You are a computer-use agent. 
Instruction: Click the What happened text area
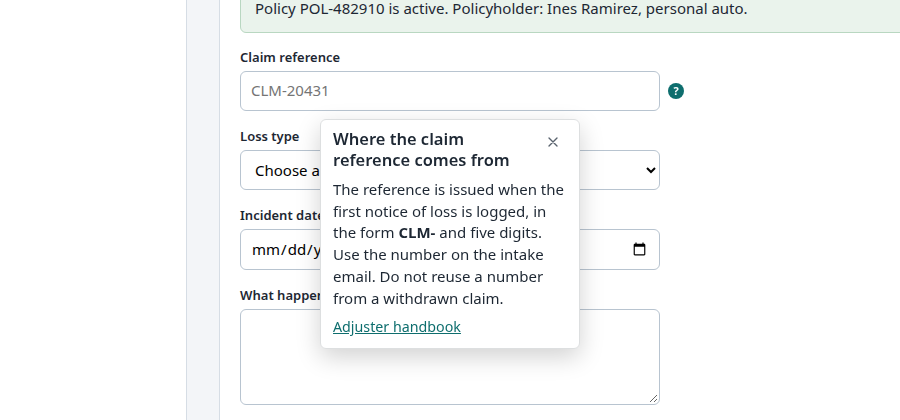pyautogui.click(x=449, y=357)
